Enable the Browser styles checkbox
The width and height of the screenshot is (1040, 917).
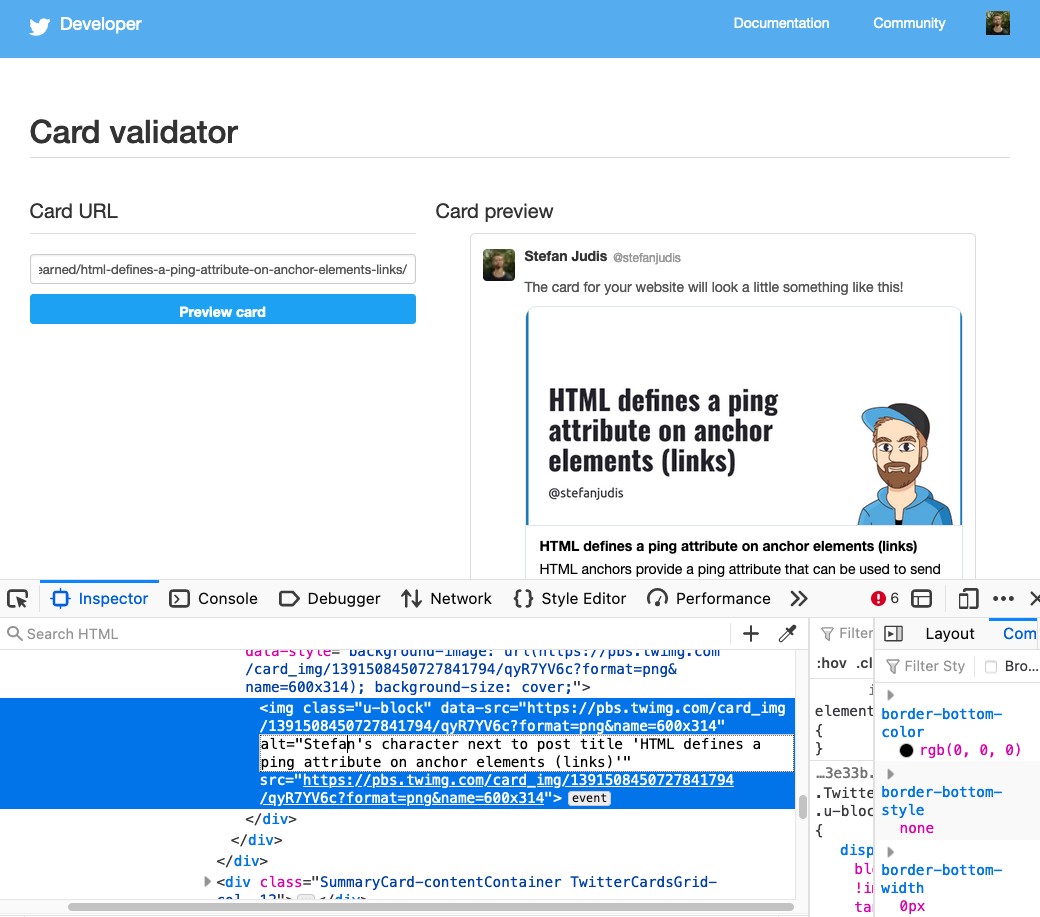tap(991, 666)
